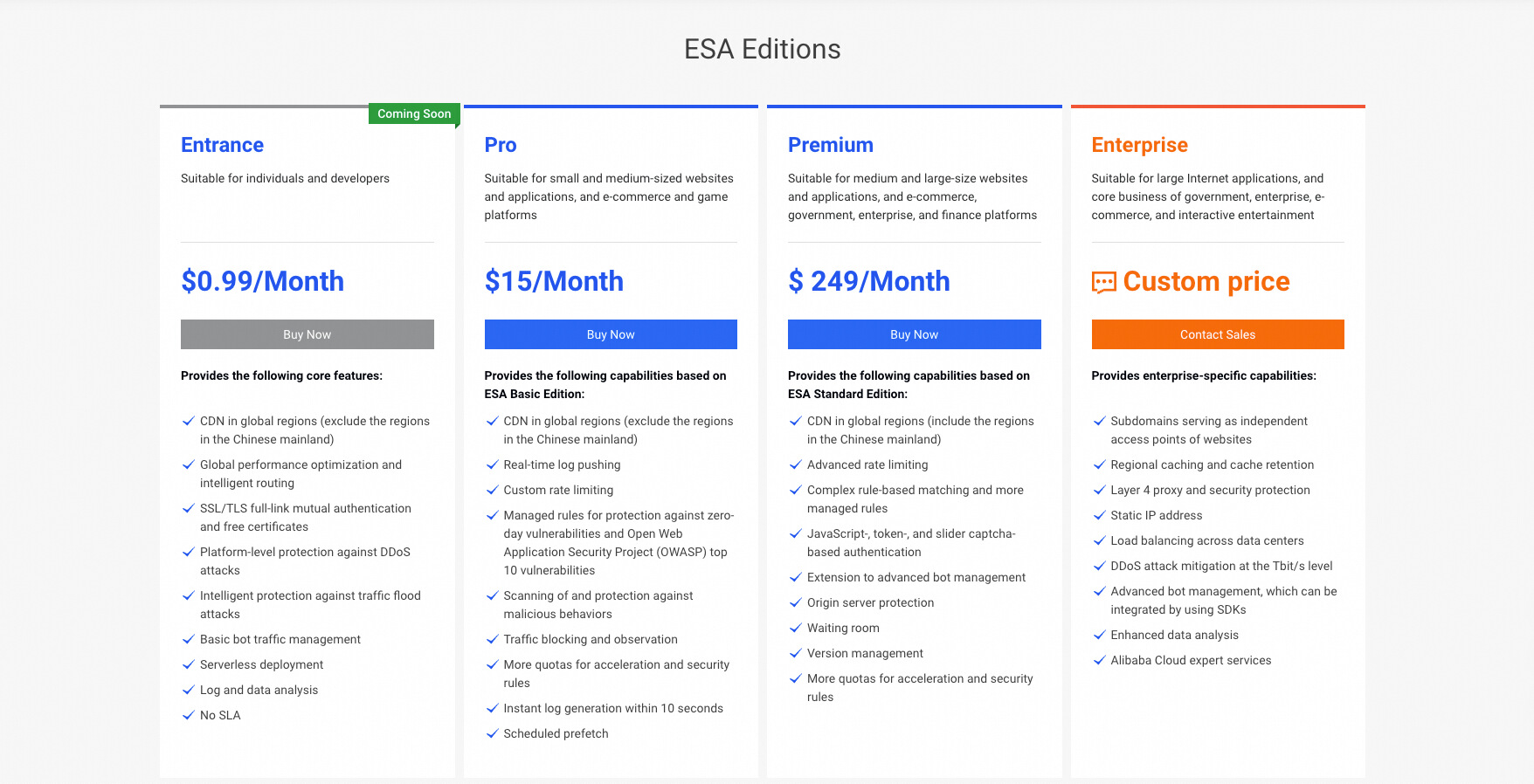Screen dimensions: 1534x784
Task: Click the ESA Editions page heading
Action: [x=762, y=49]
